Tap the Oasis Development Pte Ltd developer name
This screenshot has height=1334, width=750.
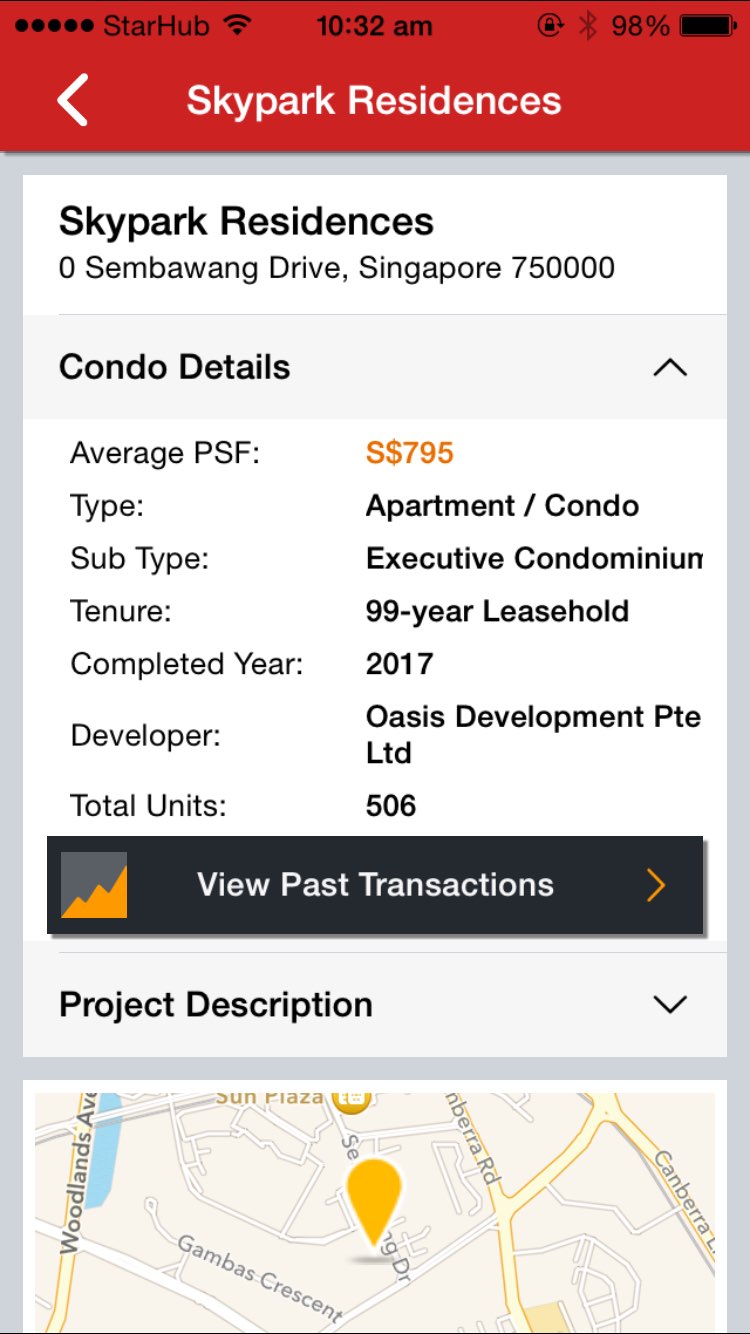[x=533, y=734]
